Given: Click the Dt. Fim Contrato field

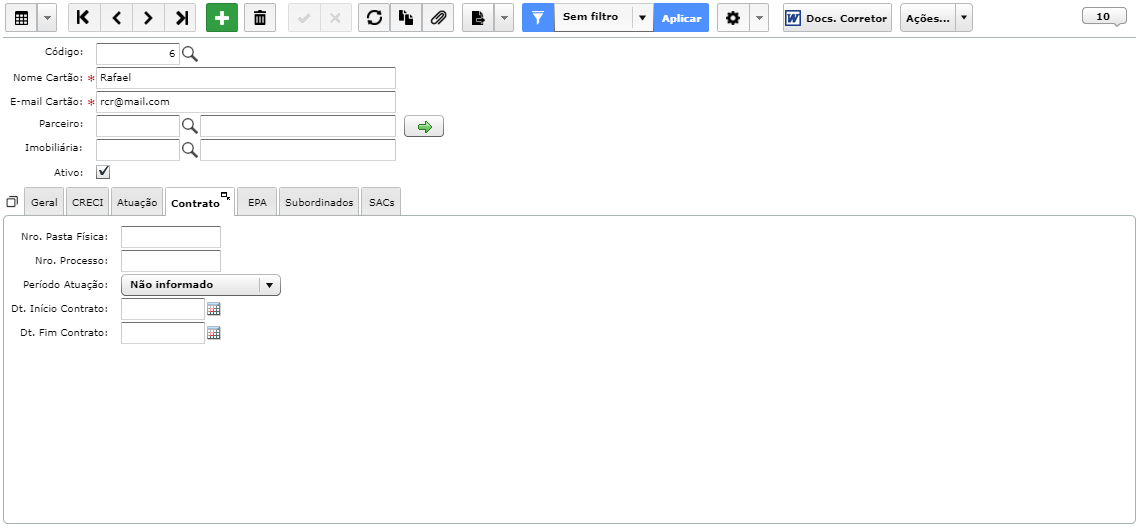Looking at the screenshot, I should pos(163,333).
